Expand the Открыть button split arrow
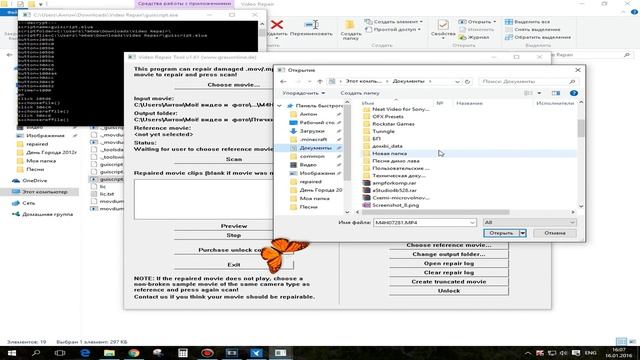 click(522, 233)
